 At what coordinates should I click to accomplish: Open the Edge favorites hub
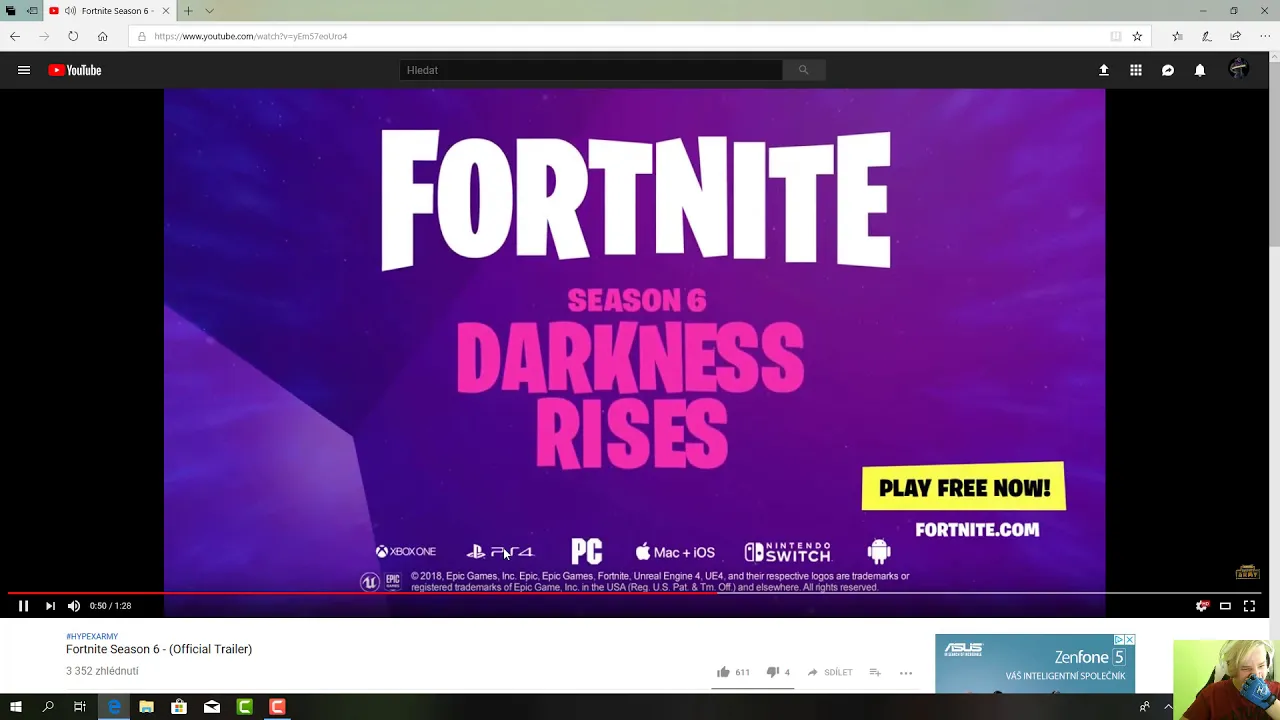[x=1177, y=36]
